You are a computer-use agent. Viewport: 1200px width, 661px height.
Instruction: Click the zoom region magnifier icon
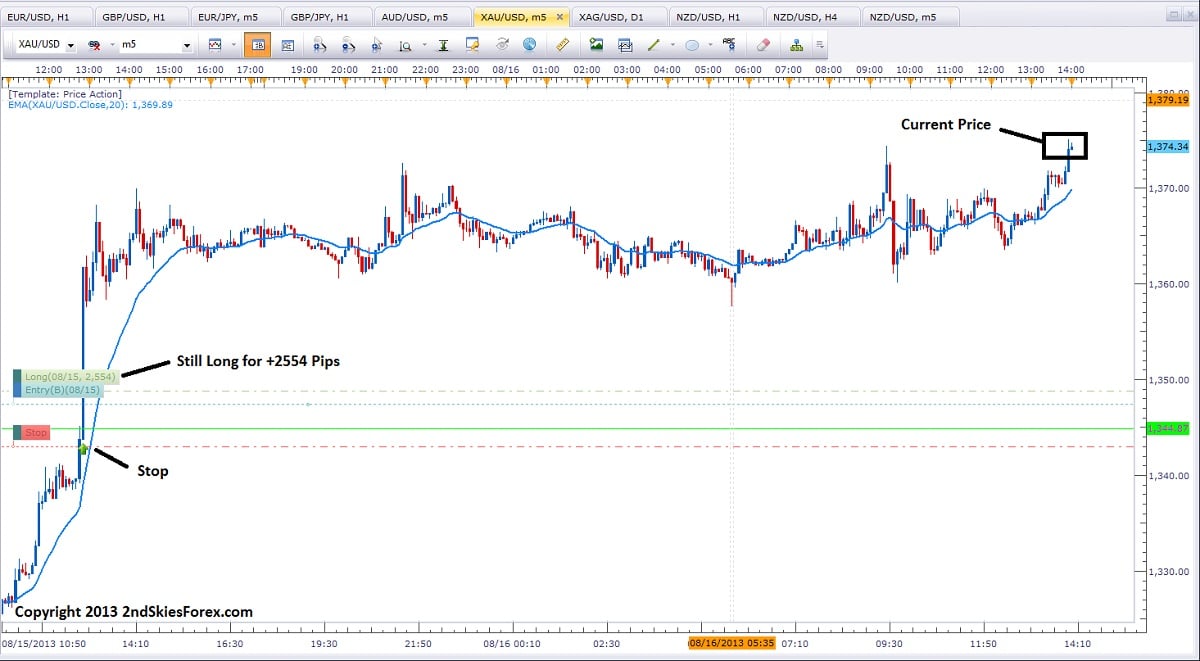pyautogui.click(x=405, y=45)
